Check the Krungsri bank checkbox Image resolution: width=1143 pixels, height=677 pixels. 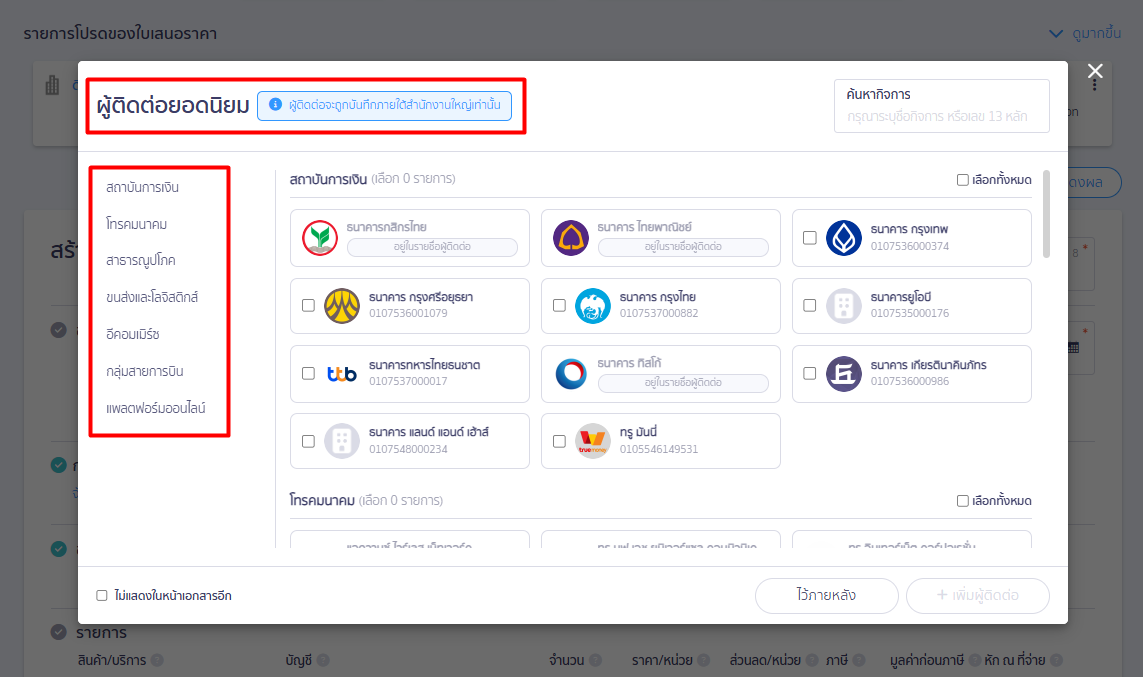(x=308, y=305)
